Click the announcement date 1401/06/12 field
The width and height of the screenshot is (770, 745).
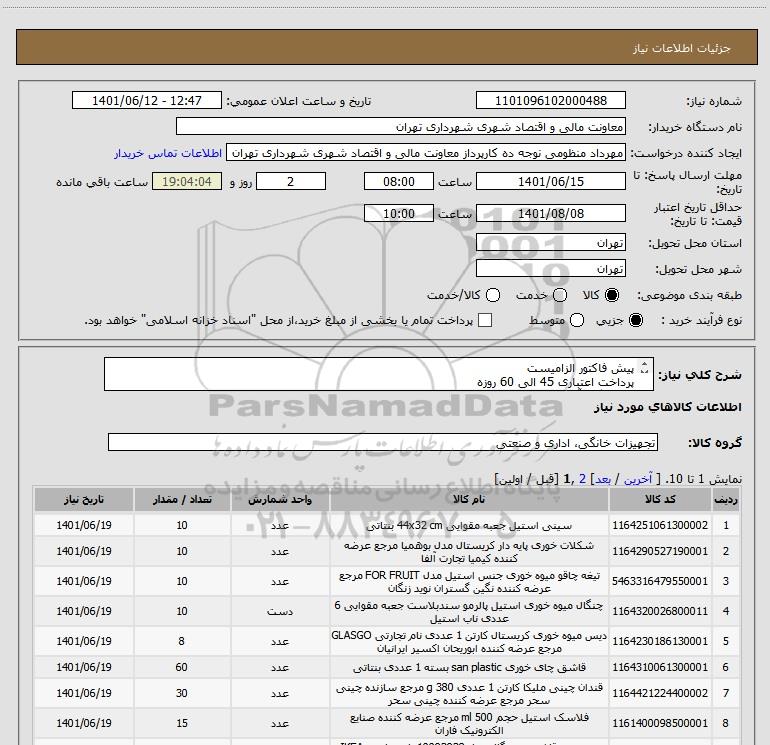coord(147,100)
